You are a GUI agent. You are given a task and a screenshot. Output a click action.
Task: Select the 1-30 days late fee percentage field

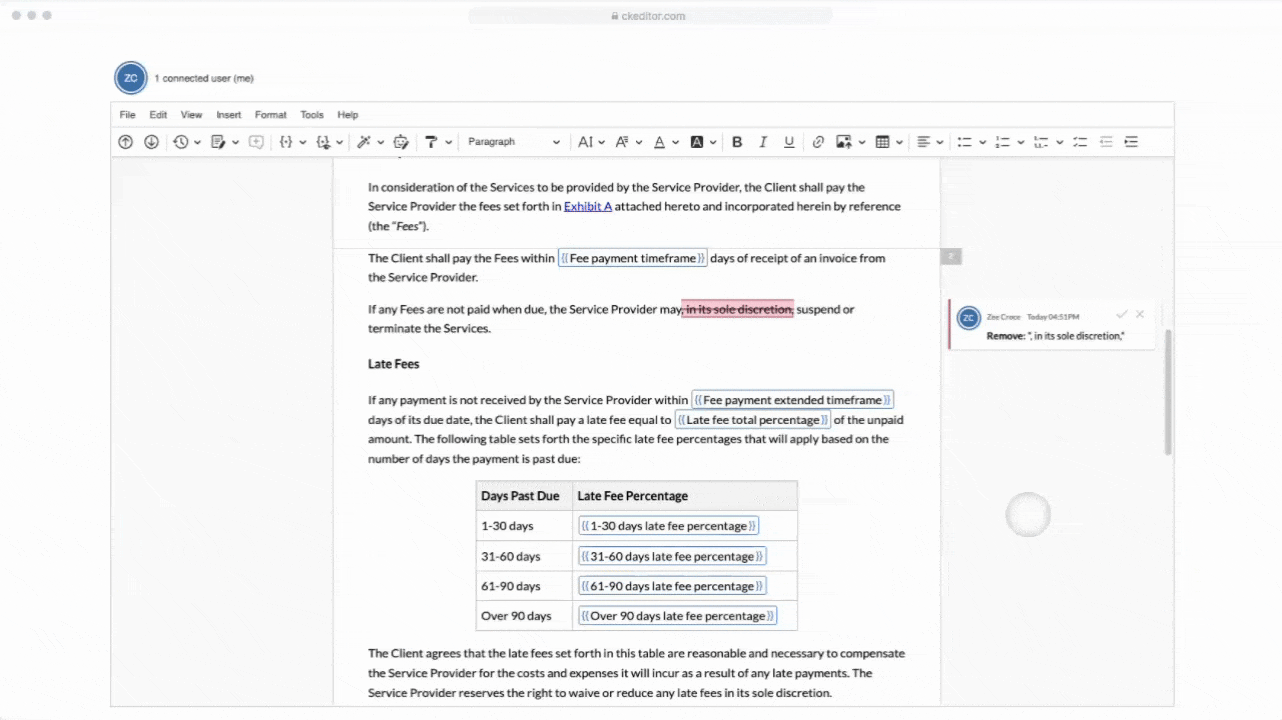pyautogui.click(x=669, y=526)
